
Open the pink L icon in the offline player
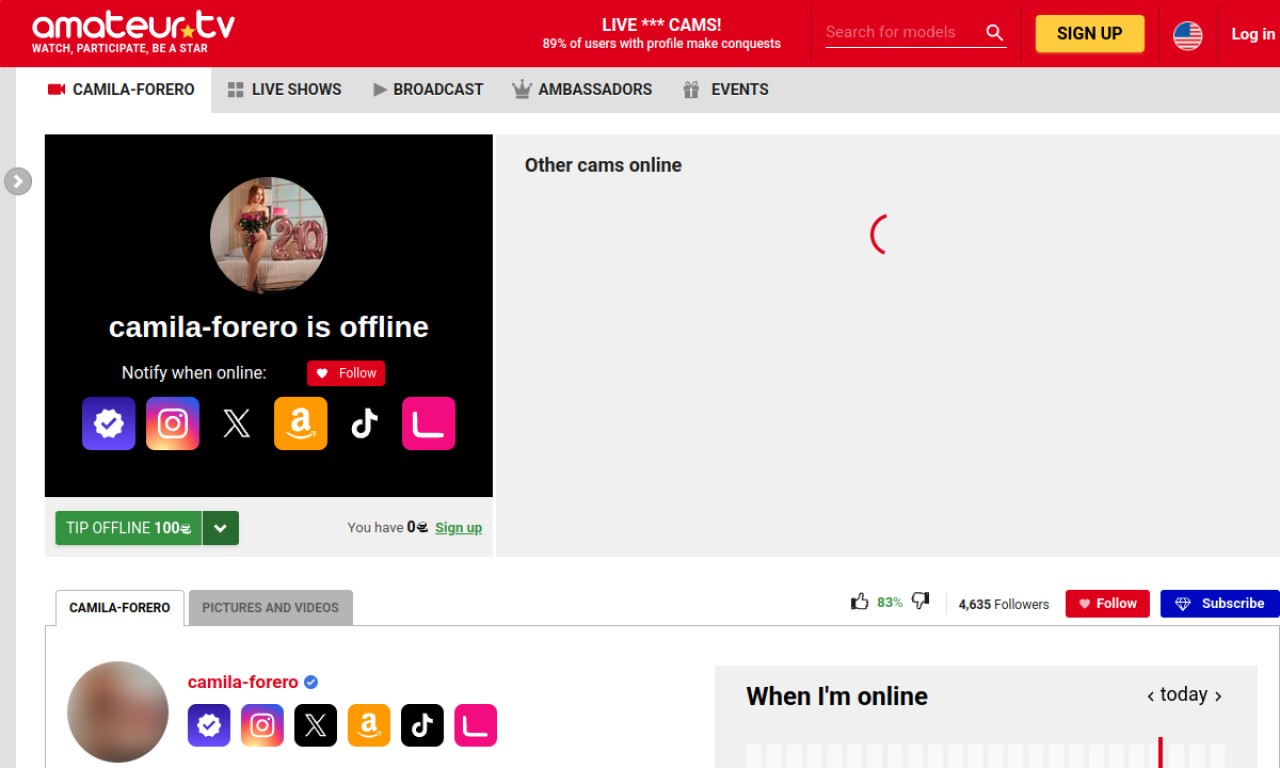[429, 424]
